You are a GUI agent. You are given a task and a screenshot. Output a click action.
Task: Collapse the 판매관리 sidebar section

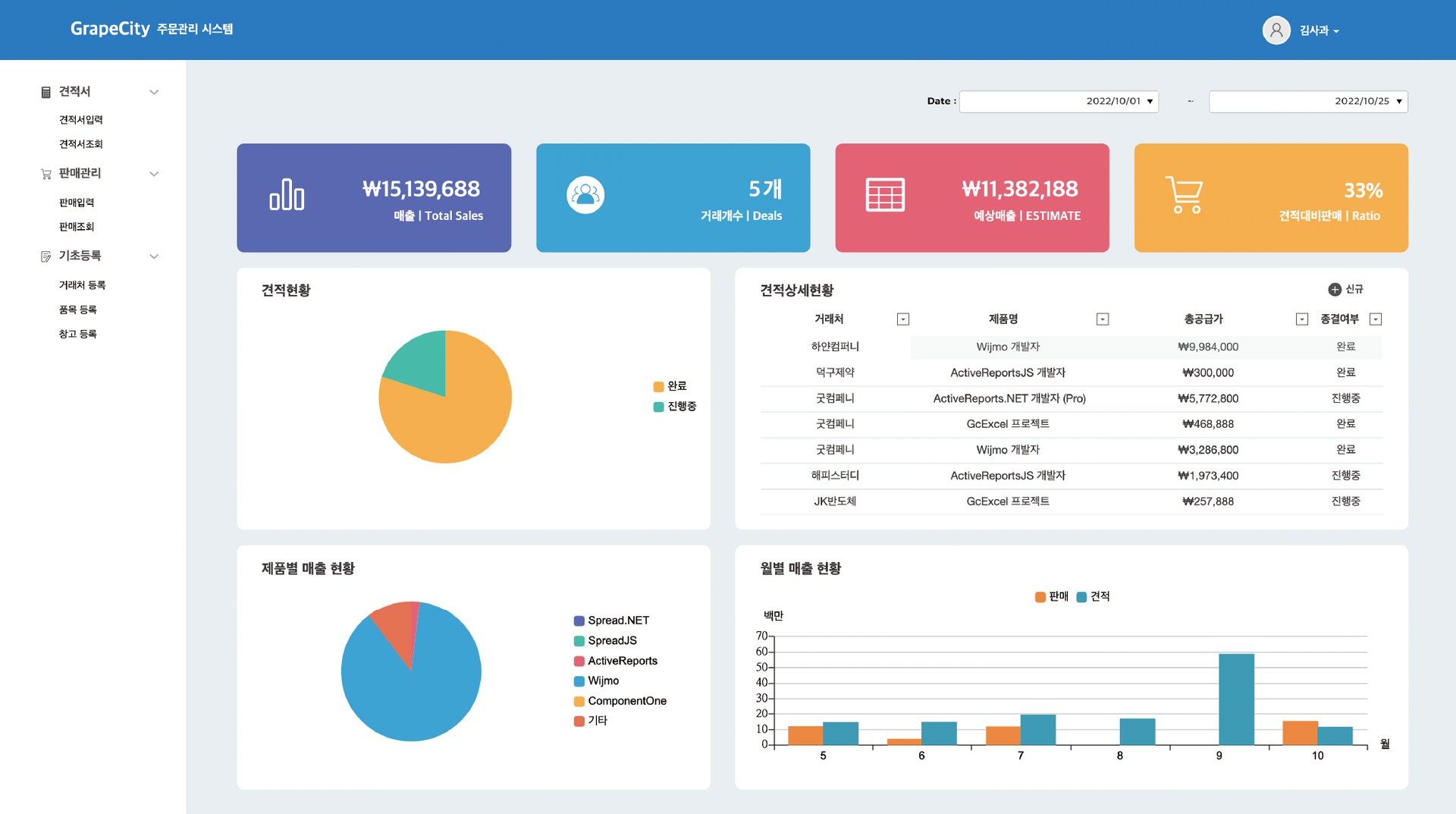tap(154, 174)
